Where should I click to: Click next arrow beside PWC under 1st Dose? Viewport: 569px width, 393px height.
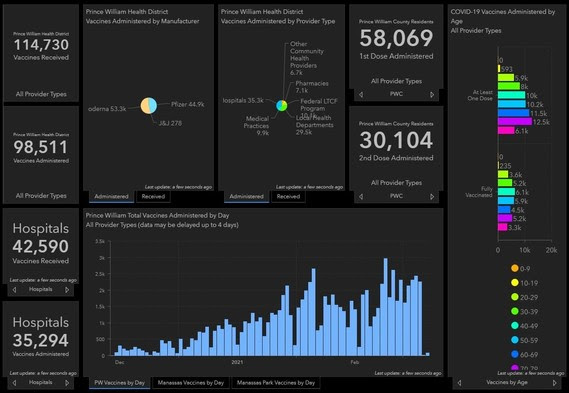[432, 94]
